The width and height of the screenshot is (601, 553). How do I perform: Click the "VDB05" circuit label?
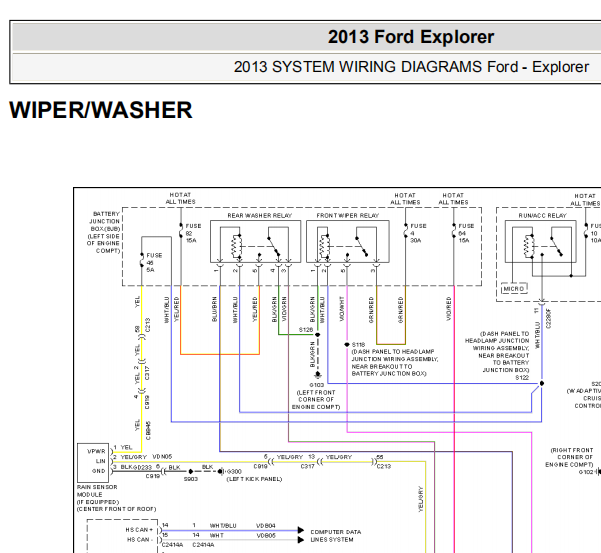(x=266, y=535)
